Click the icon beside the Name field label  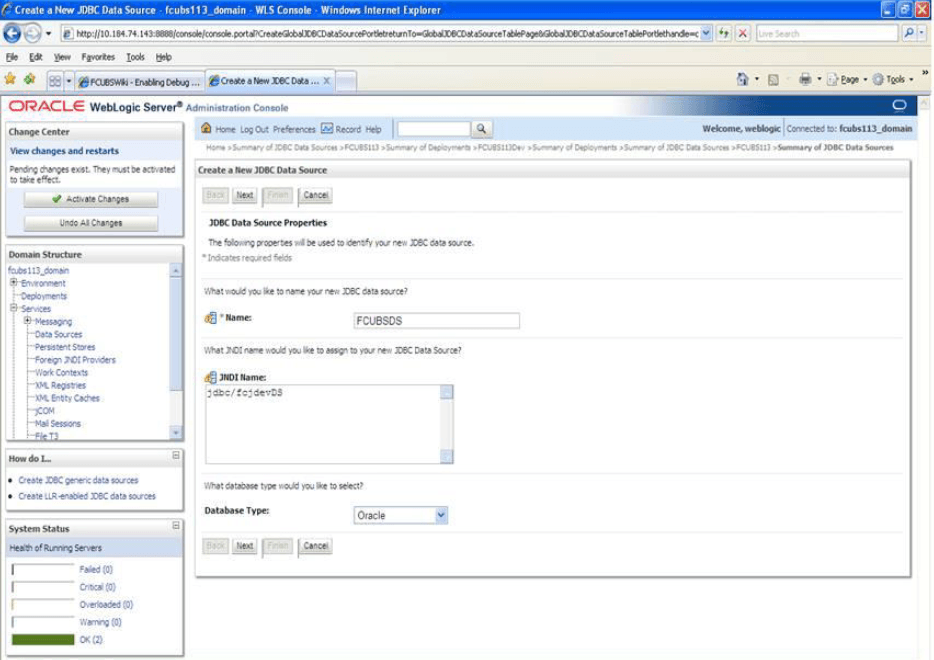[x=210, y=318]
